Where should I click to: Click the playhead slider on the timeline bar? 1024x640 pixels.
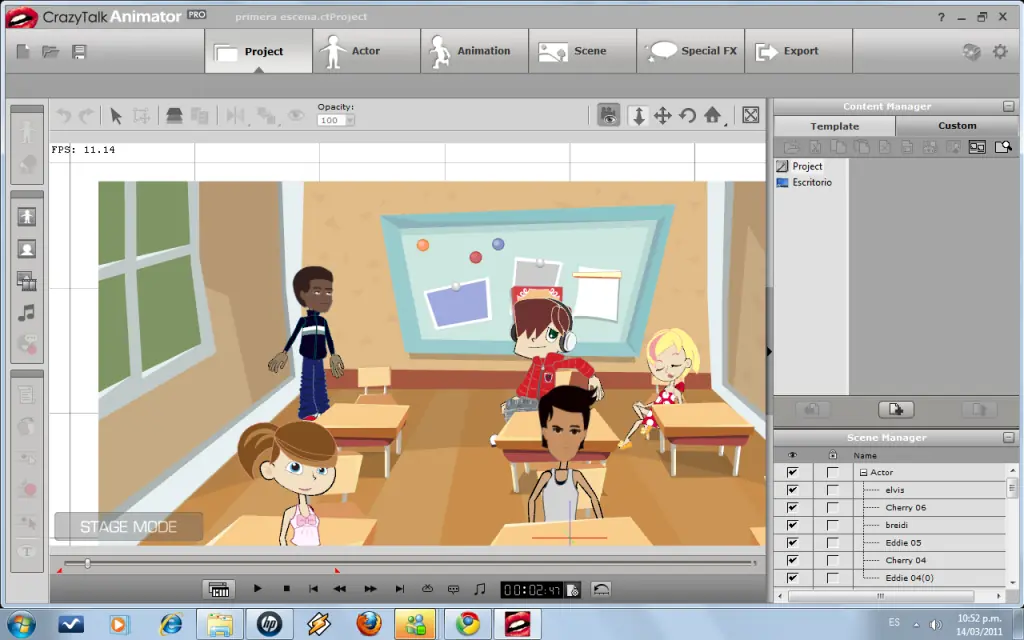87,563
